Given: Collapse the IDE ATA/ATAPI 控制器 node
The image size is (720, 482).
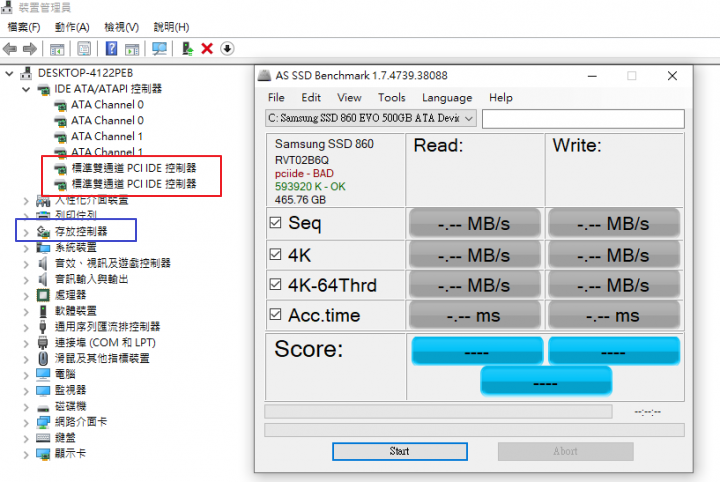Looking at the screenshot, I should (x=26, y=89).
